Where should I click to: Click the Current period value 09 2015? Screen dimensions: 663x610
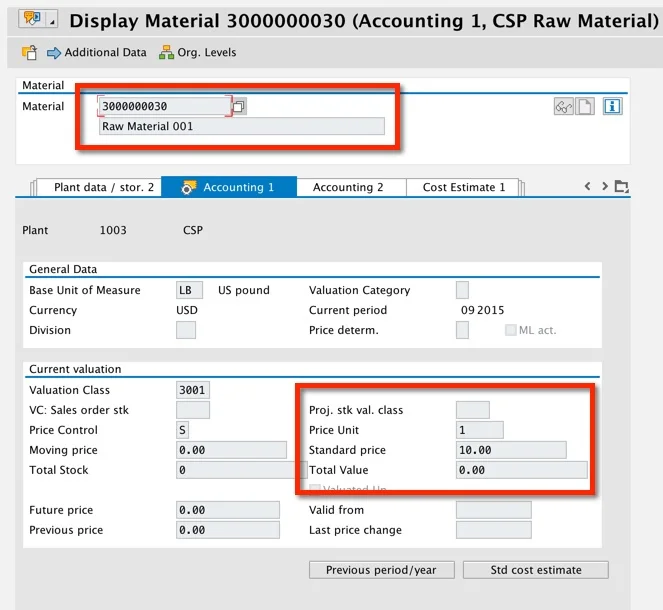point(482,310)
